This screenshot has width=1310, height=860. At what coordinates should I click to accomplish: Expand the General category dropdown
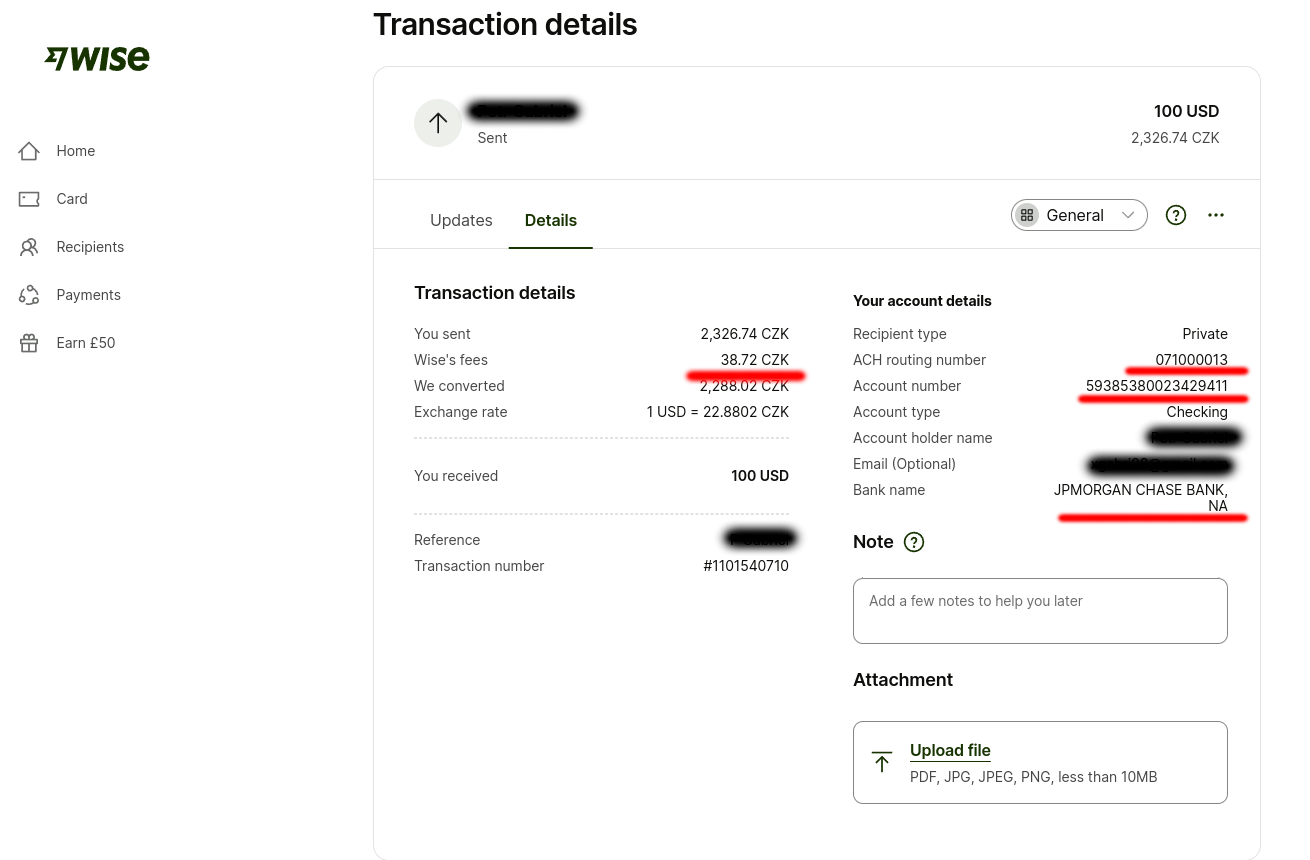1079,215
